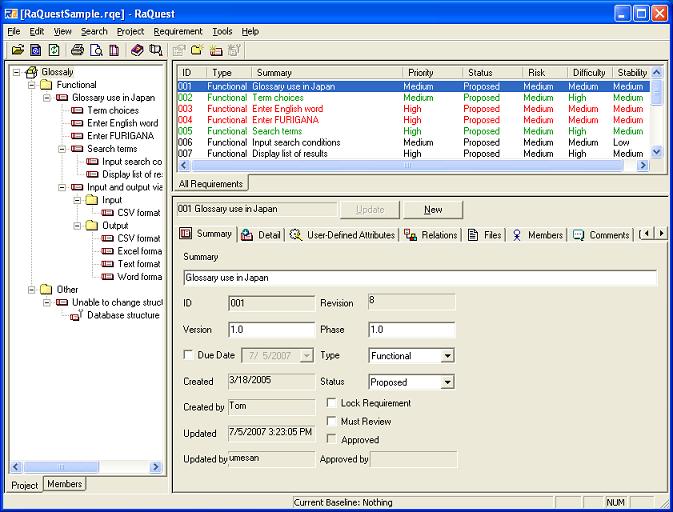Click the green refresh toolbar icon
The height and width of the screenshot is (512, 673).
click(54, 50)
